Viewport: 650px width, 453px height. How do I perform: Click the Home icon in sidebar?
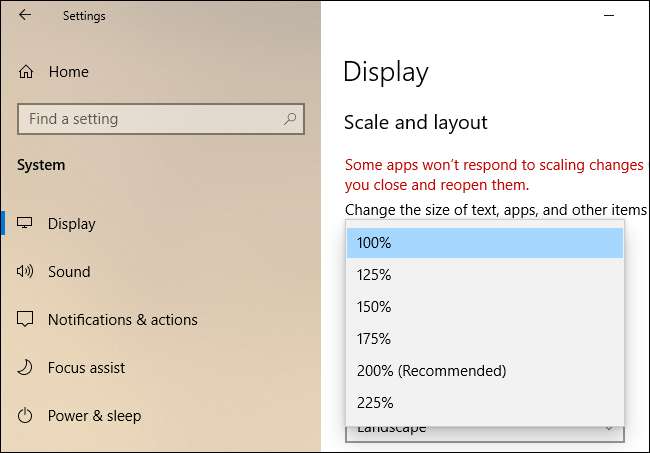(26, 72)
